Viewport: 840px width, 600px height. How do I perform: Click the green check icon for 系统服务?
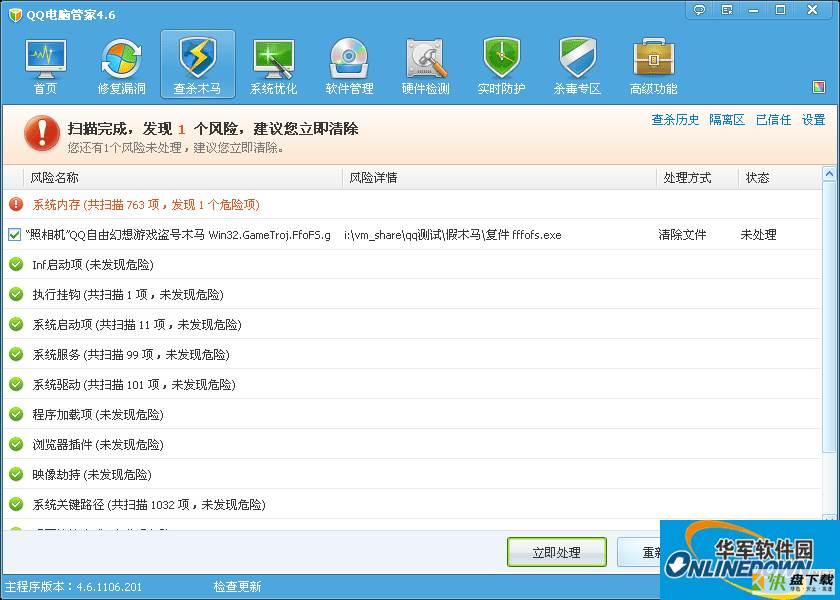(16, 354)
